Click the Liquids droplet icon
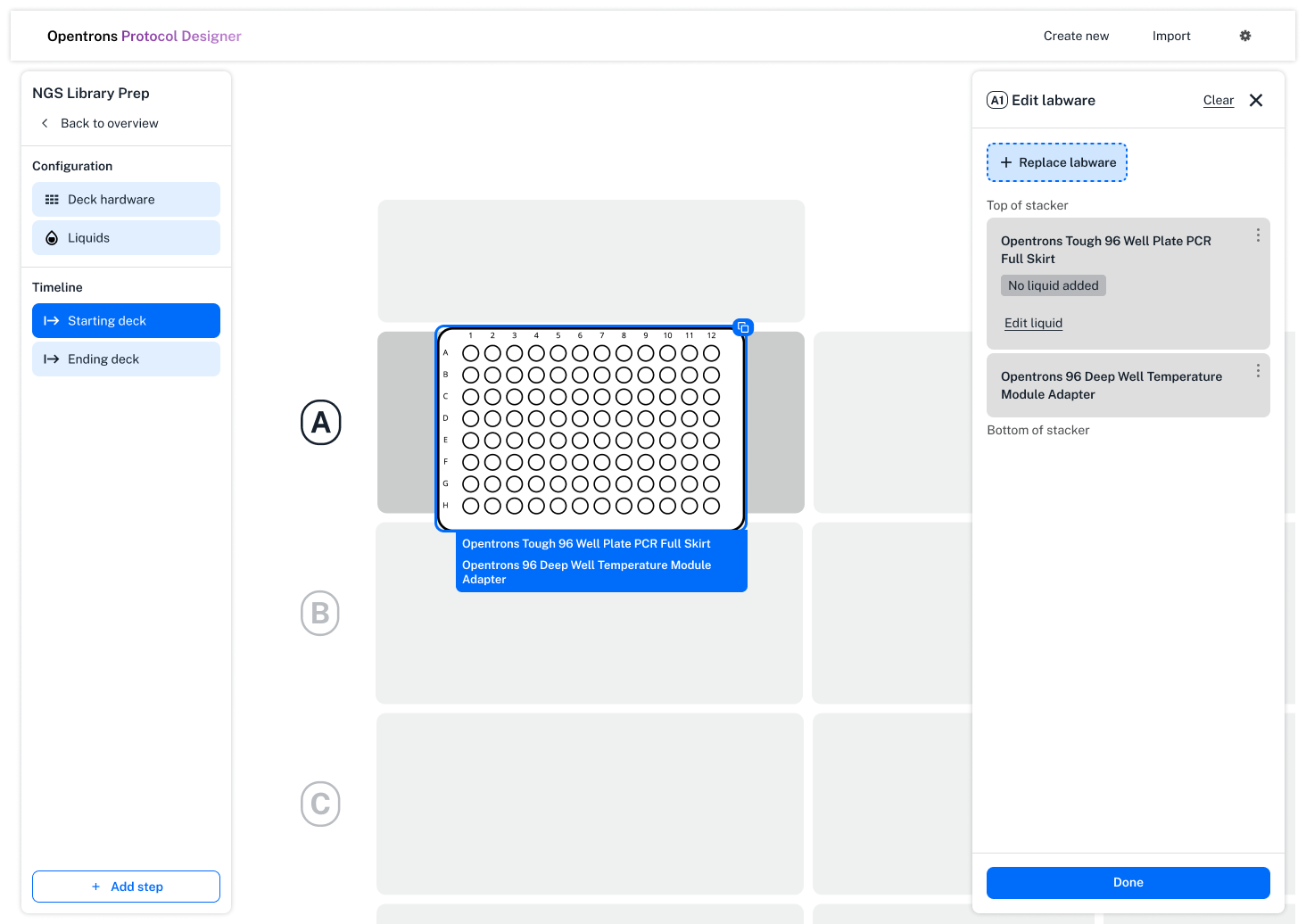The image size is (1306, 924). 52,238
